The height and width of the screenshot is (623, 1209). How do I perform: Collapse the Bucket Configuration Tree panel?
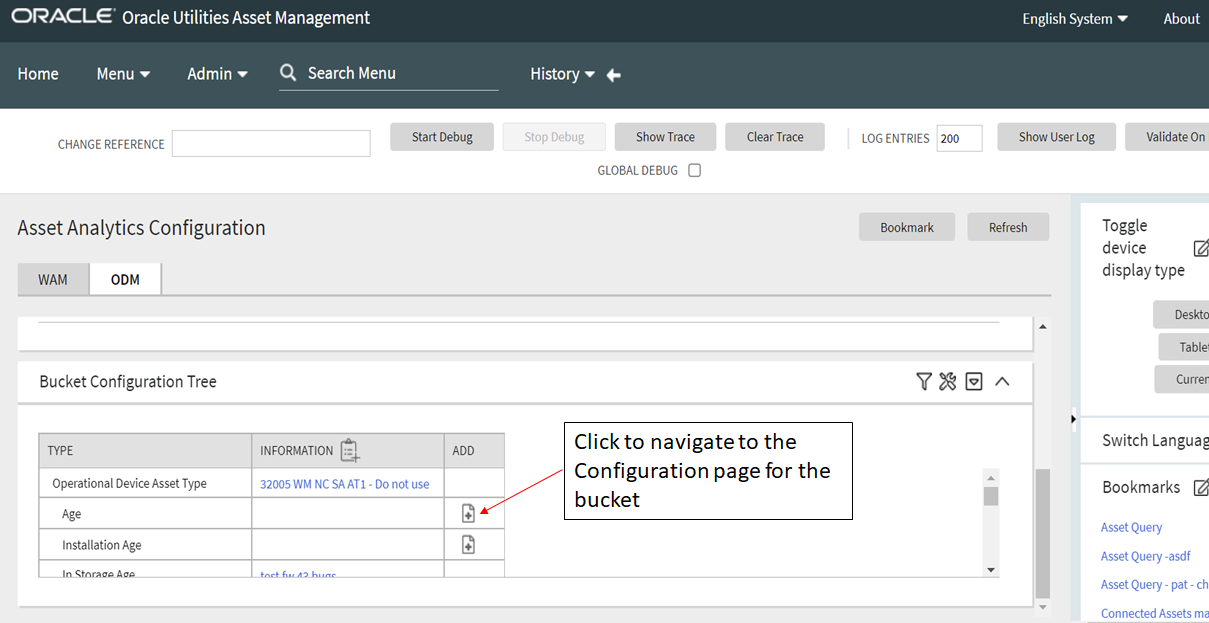1001,381
